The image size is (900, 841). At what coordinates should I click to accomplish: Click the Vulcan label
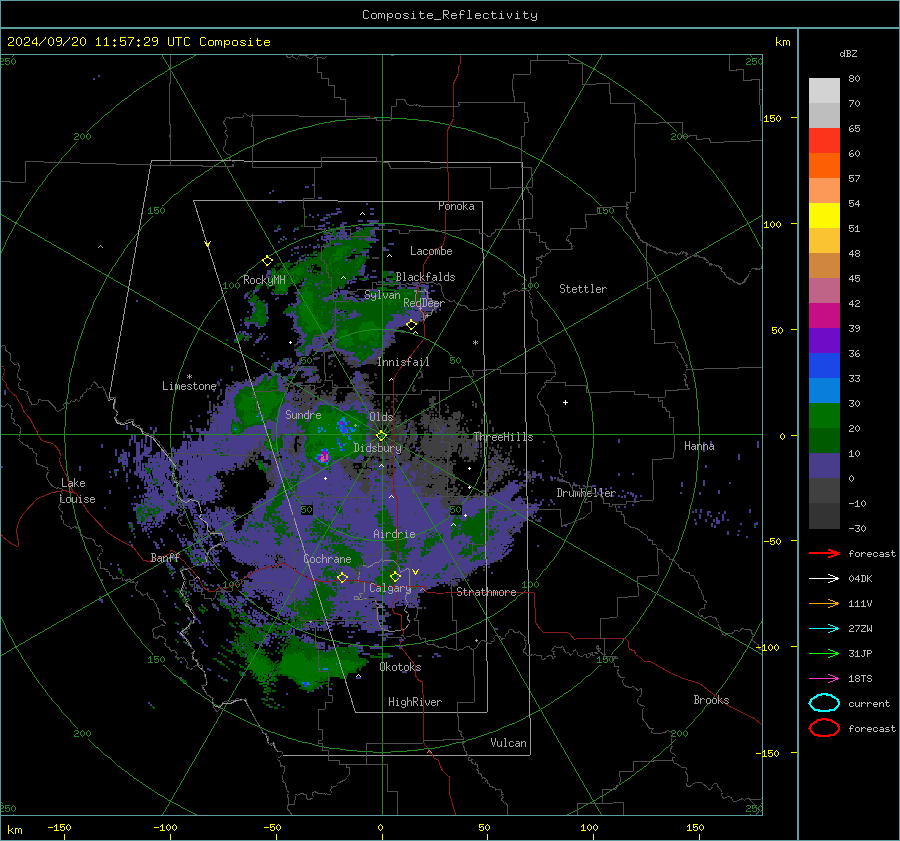508,743
